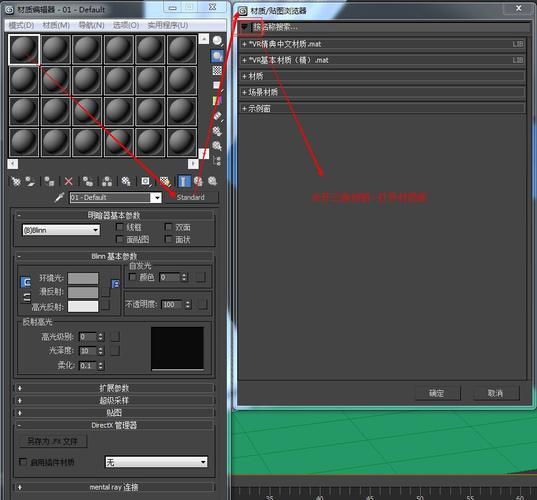Click the Material/Map Navigator icon

(217, 161)
